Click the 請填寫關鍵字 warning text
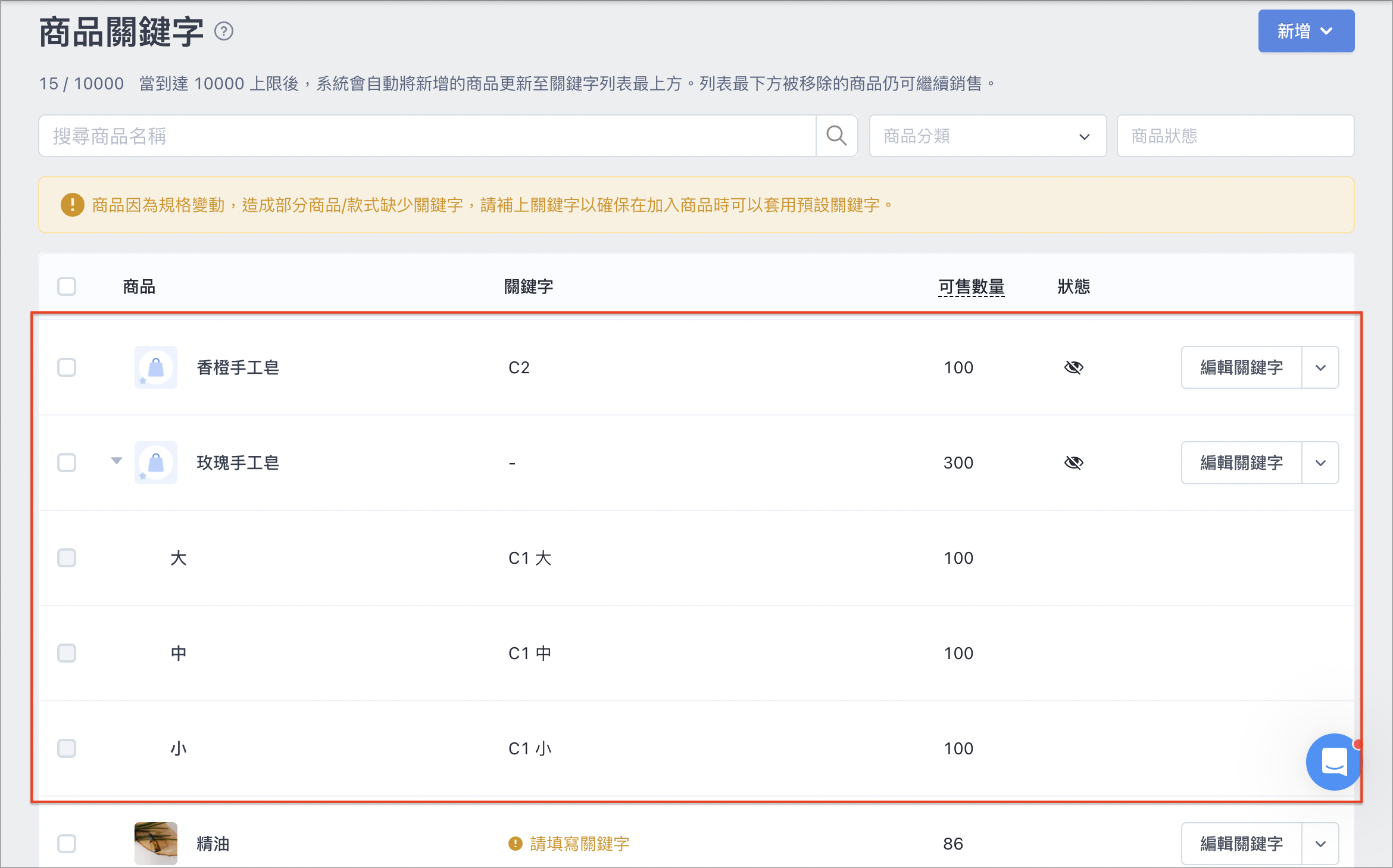Viewport: 1393px width, 868px height. click(x=580, y=844)
